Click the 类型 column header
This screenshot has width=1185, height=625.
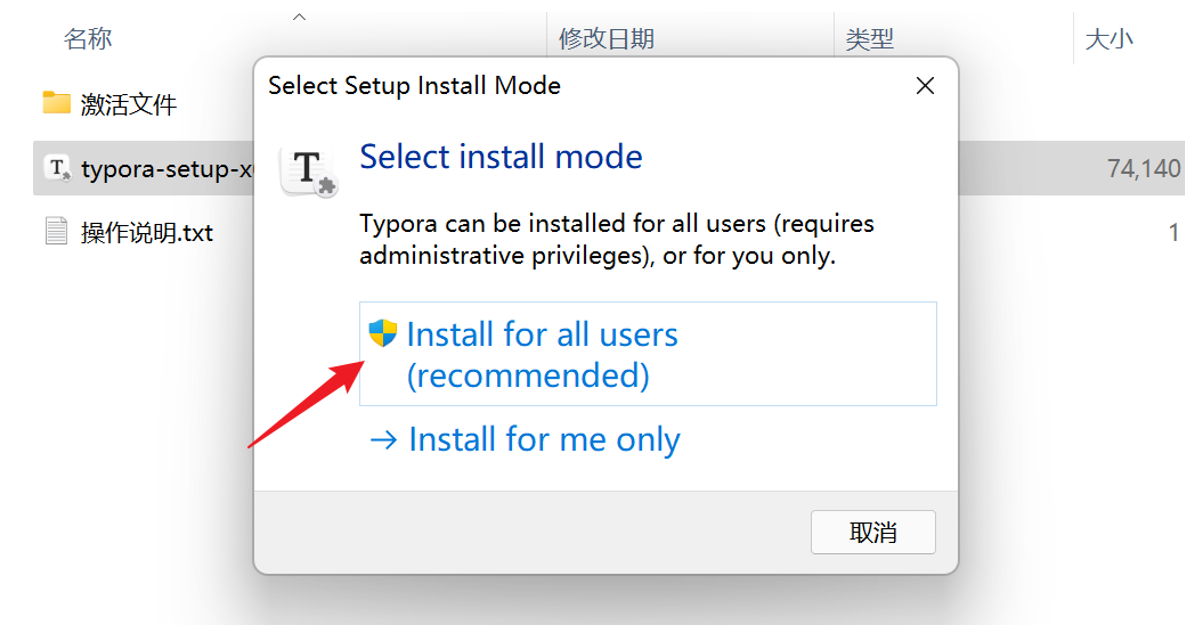click(870, 38)
